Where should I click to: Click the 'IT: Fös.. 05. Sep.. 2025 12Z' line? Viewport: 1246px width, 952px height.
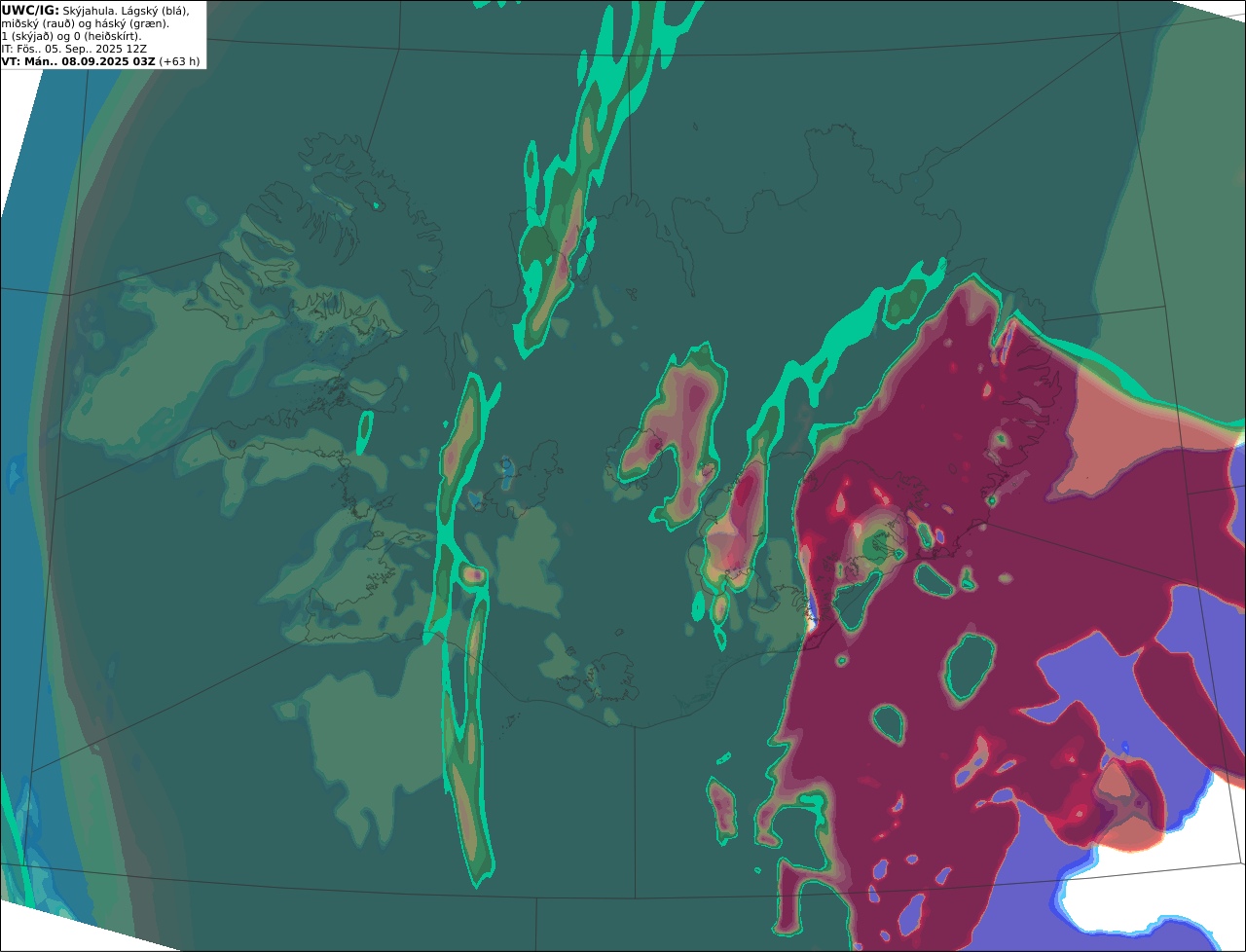[x=74, y=48]
